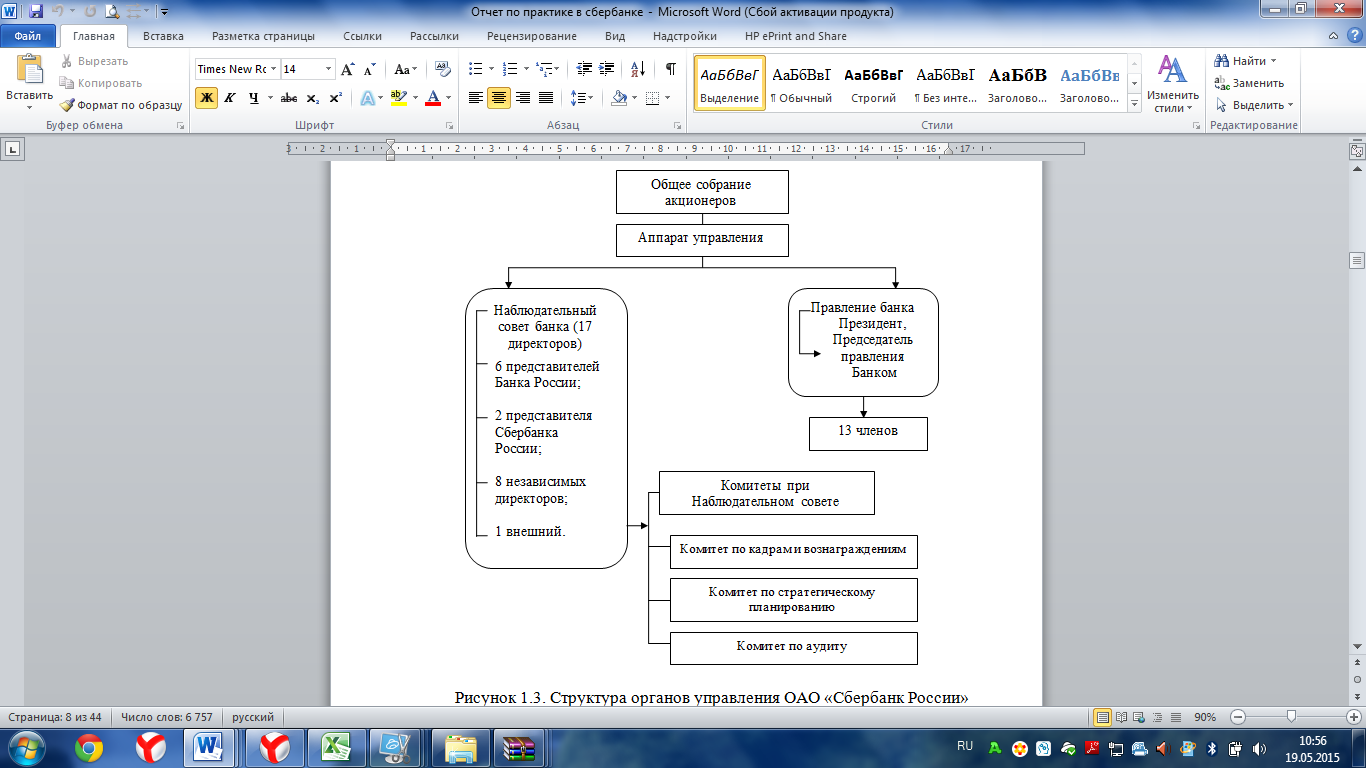
Task: Open the Файл tab
Action: pos(28,36)
